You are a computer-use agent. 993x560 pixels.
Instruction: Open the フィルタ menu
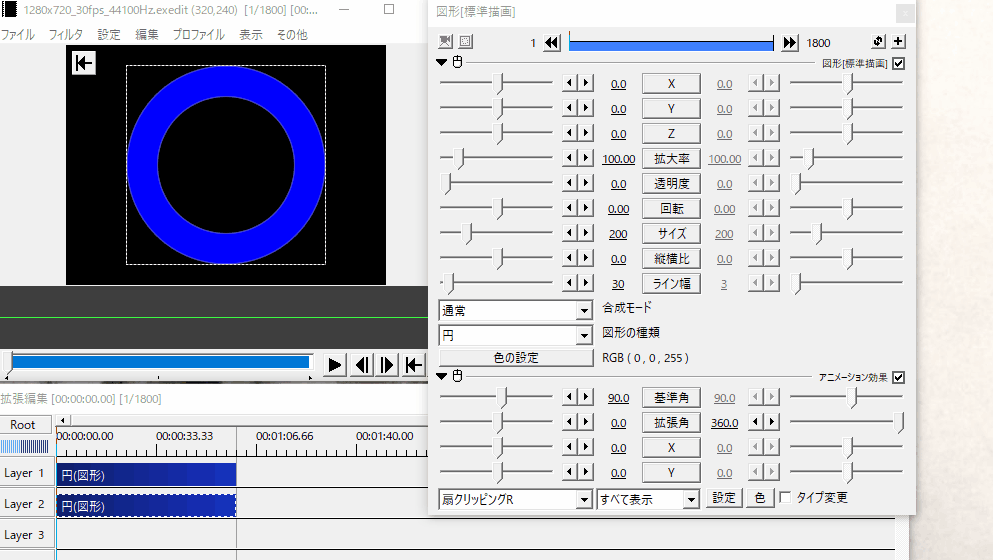(x=66, y=34)
